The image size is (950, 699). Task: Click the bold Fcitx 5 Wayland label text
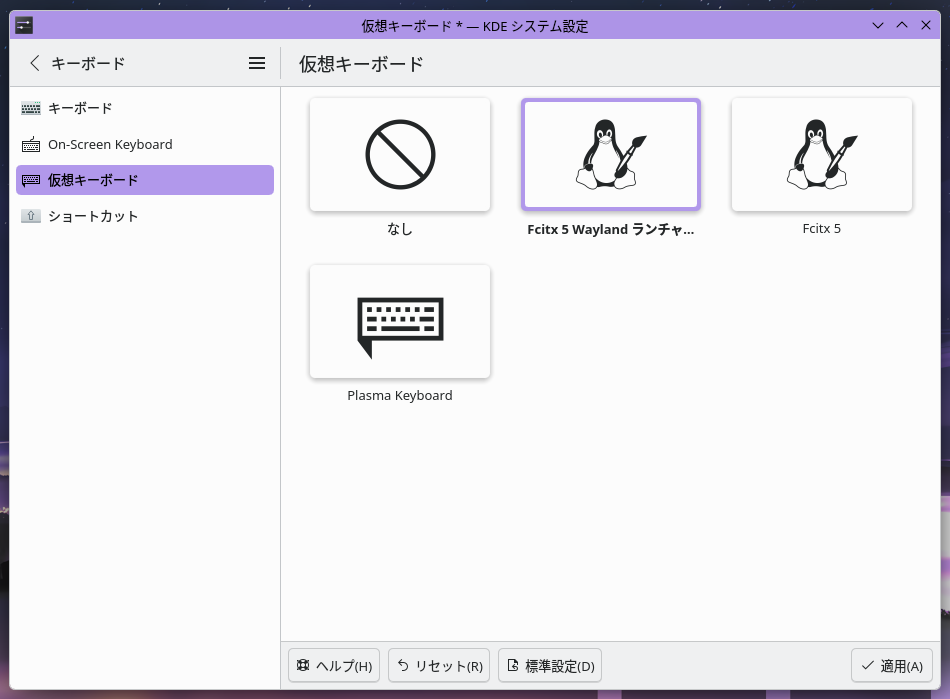tap(610, 229)
